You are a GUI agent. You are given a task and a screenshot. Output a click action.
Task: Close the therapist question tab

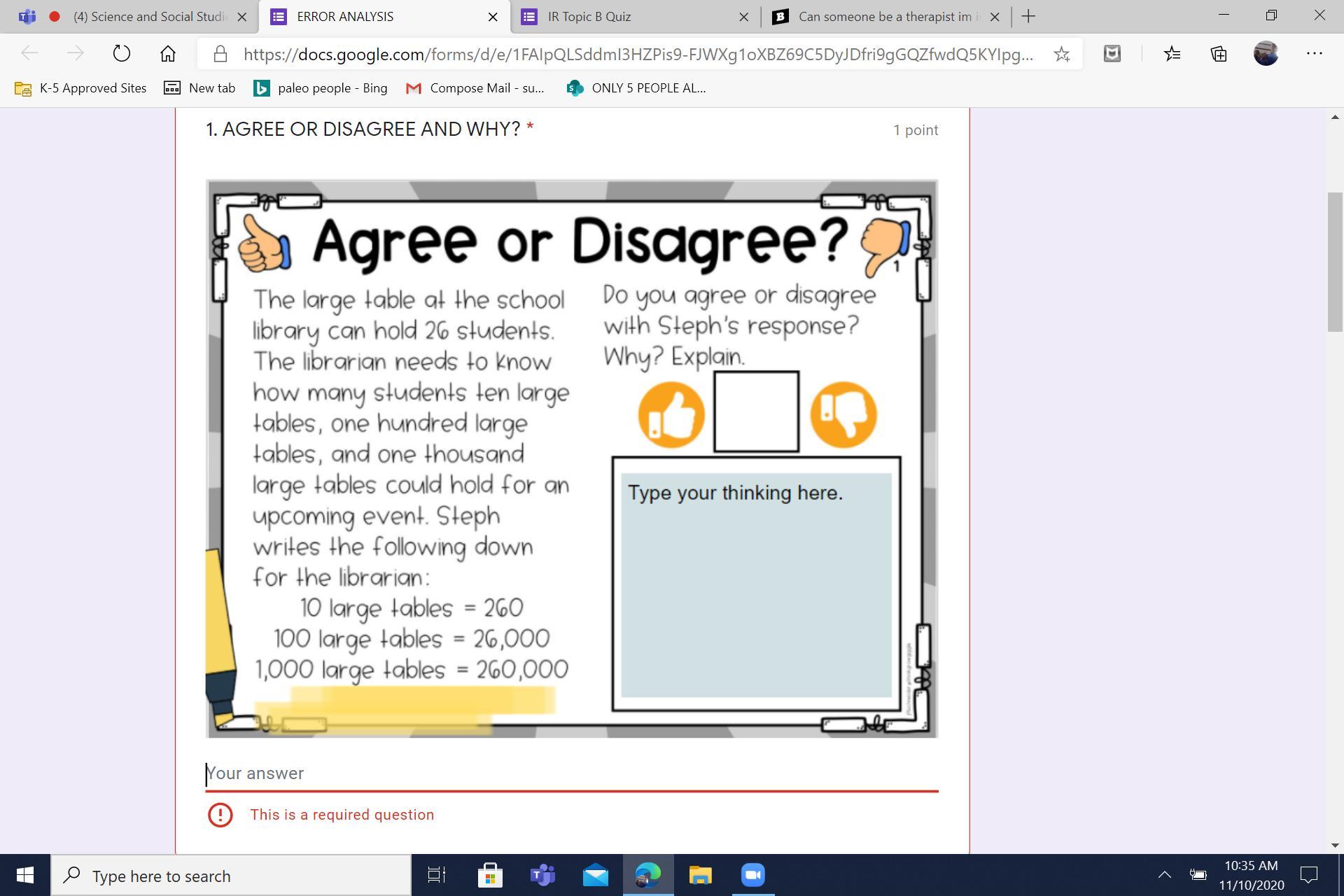995,17
